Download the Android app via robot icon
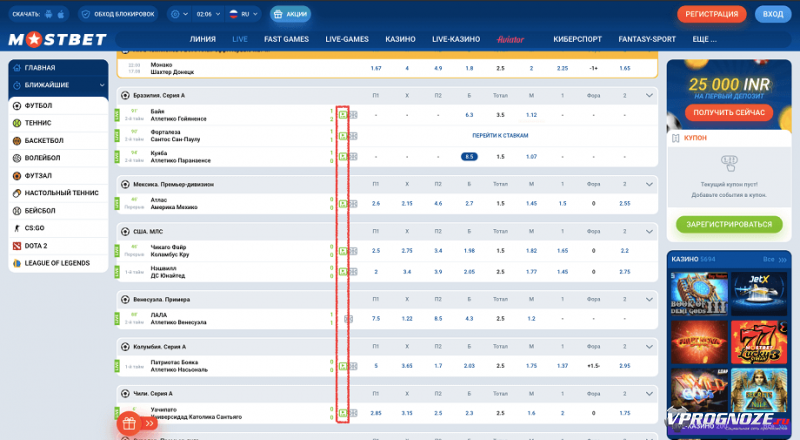The image size is (800, 440). tap(48, 14)
